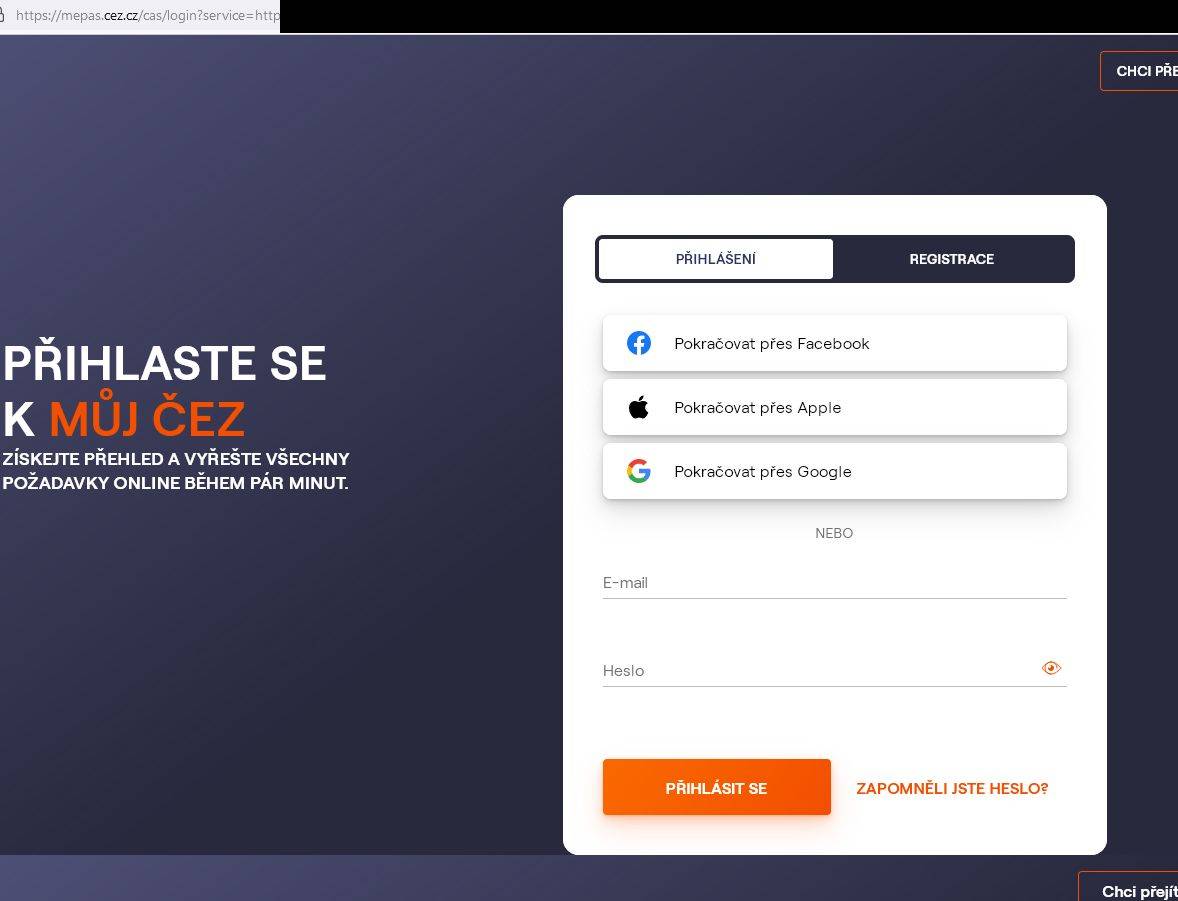Click the Facebook logo icon
The width and height of the screenshot is (1178, 901).
click(x=639, y=343)
